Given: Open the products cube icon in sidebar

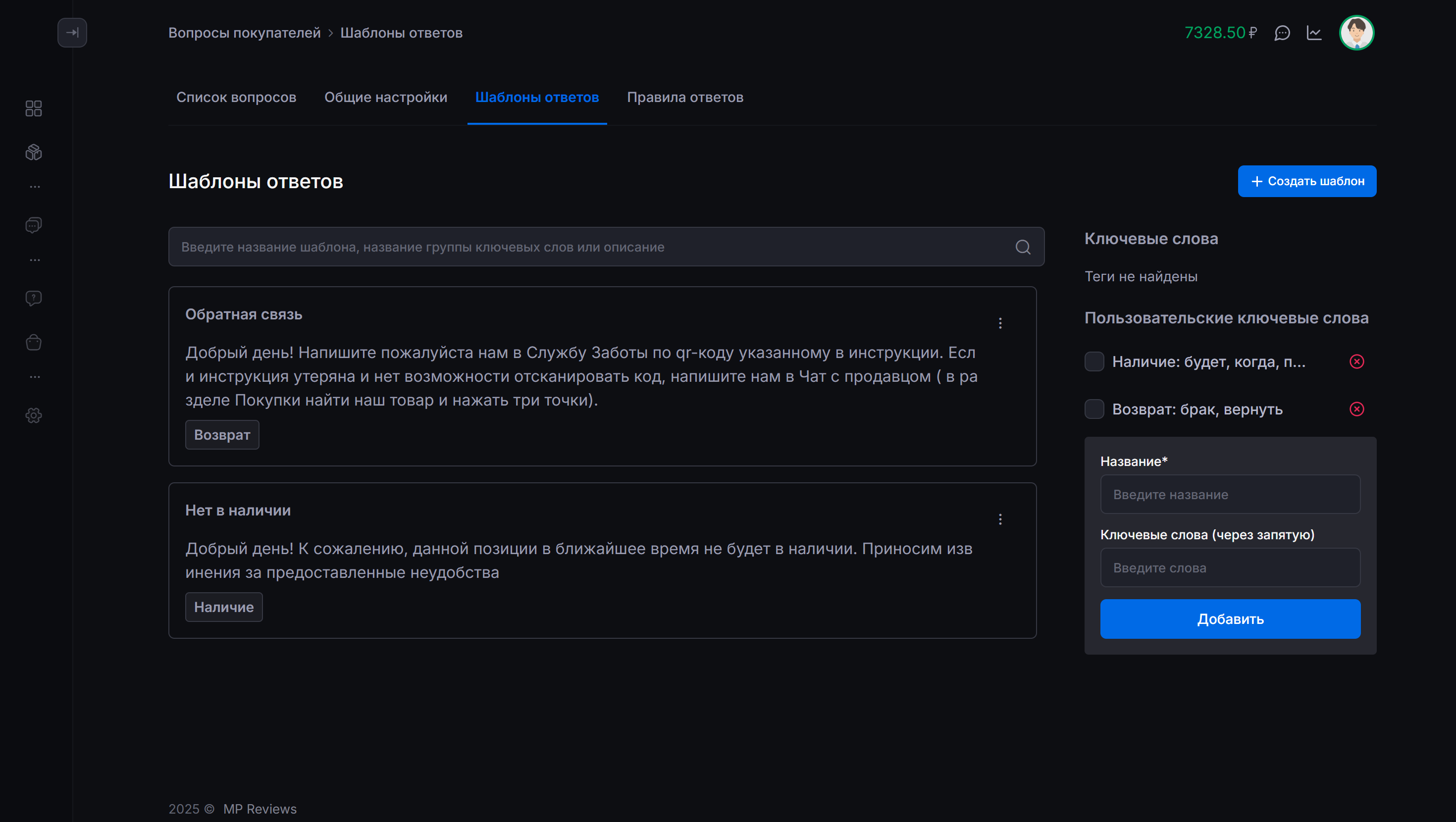Looking at the screenshot, I should pyautogui.click(x=34, y=152).
